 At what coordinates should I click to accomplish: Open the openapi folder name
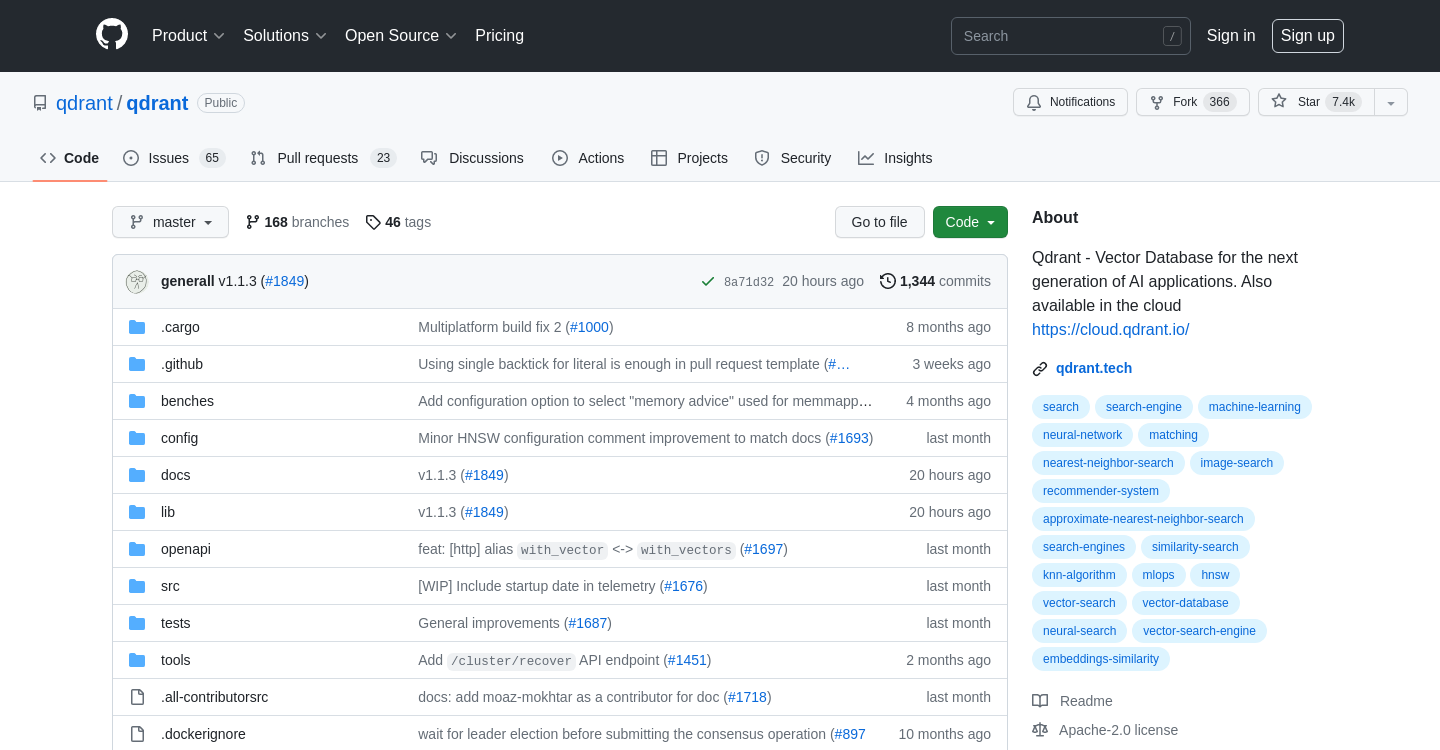(x=186, y=549)
